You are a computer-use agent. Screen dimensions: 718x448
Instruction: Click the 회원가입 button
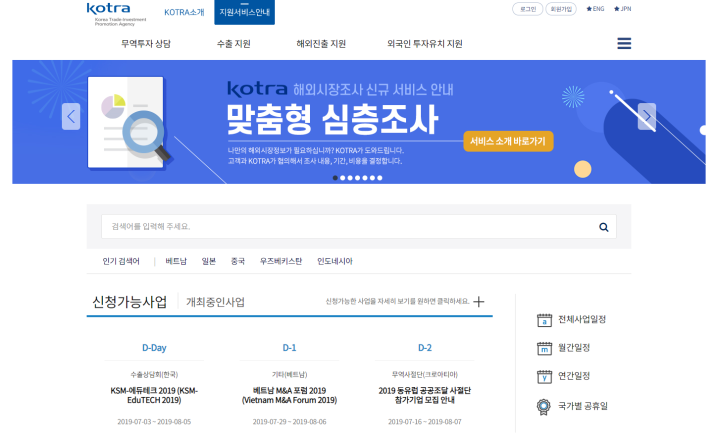click(x=561, y=9)
